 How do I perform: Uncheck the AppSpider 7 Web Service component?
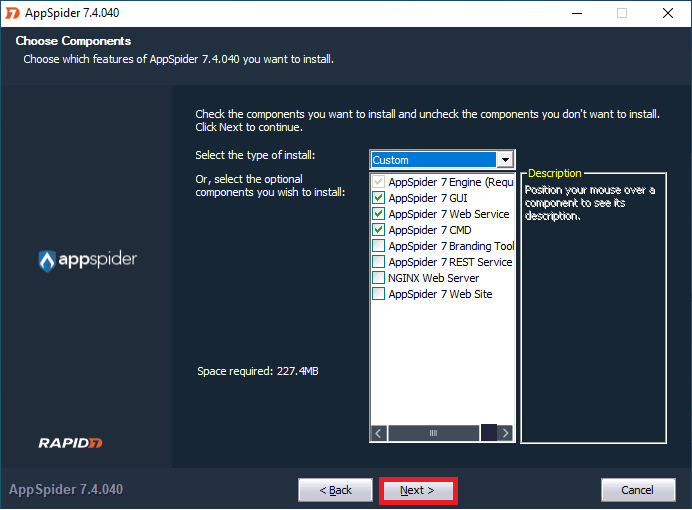[x=378, y=214]
